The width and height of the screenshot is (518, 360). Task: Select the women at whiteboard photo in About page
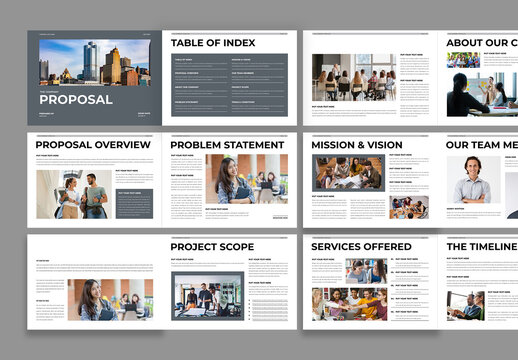pos(482,95)
